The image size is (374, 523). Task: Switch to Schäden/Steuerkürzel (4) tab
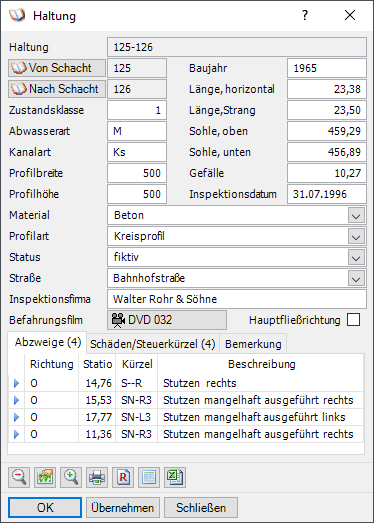point(153,344)
